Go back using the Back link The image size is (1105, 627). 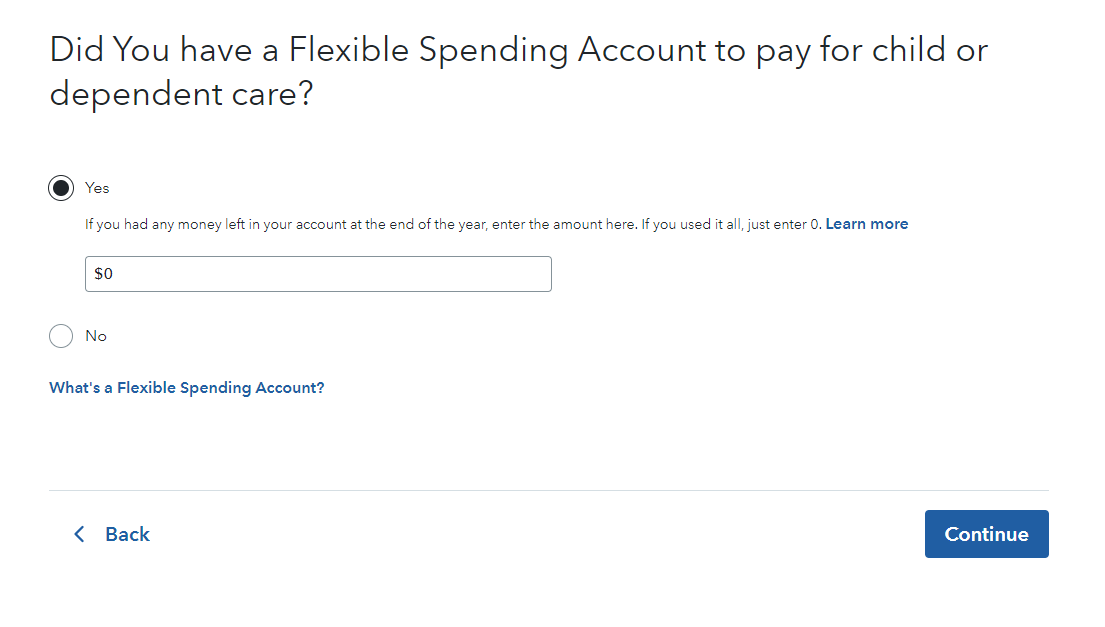[126, 534]
